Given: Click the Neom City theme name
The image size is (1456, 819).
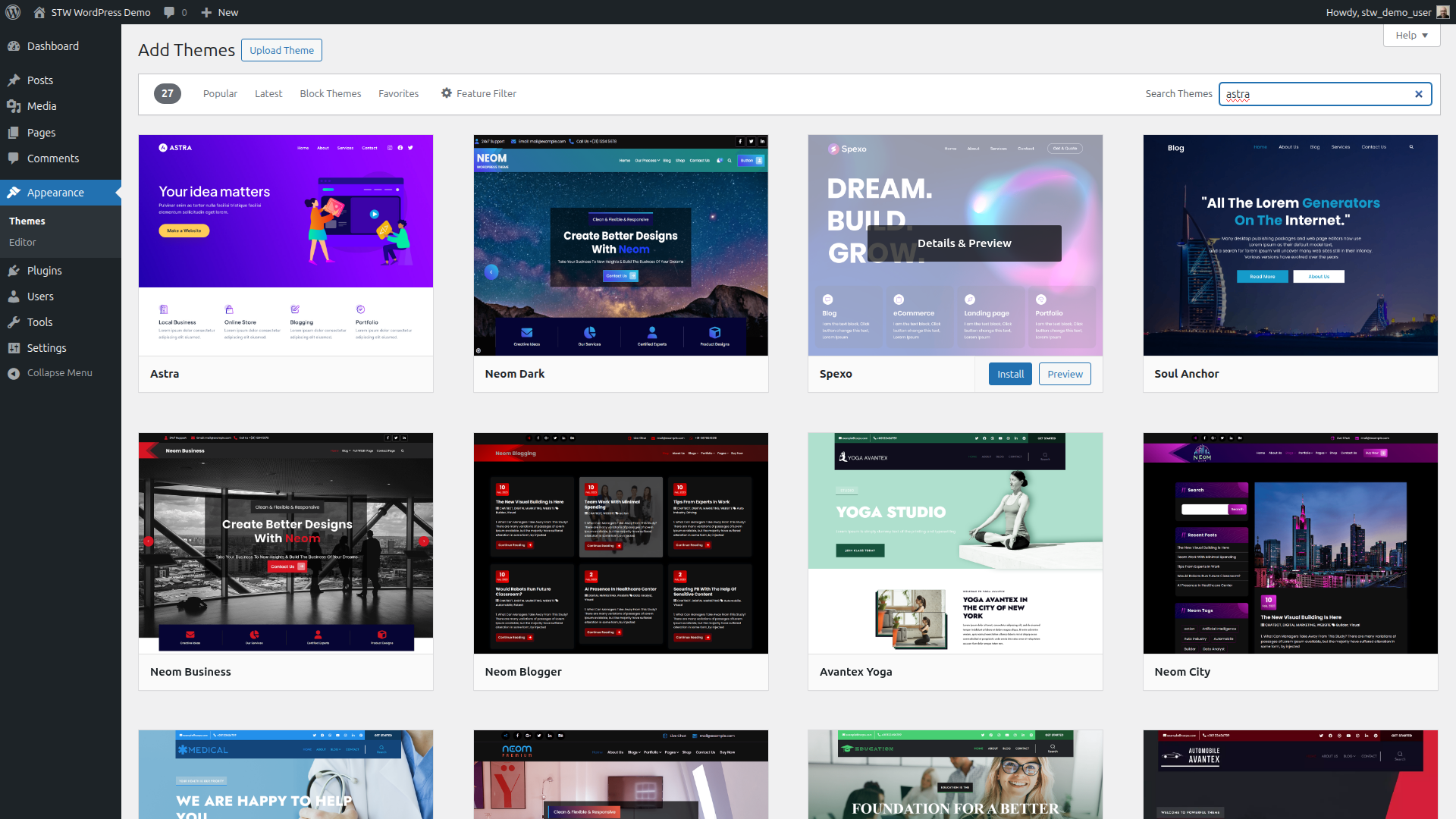Looking at the screenshot, I should (x=1182, y=672).
